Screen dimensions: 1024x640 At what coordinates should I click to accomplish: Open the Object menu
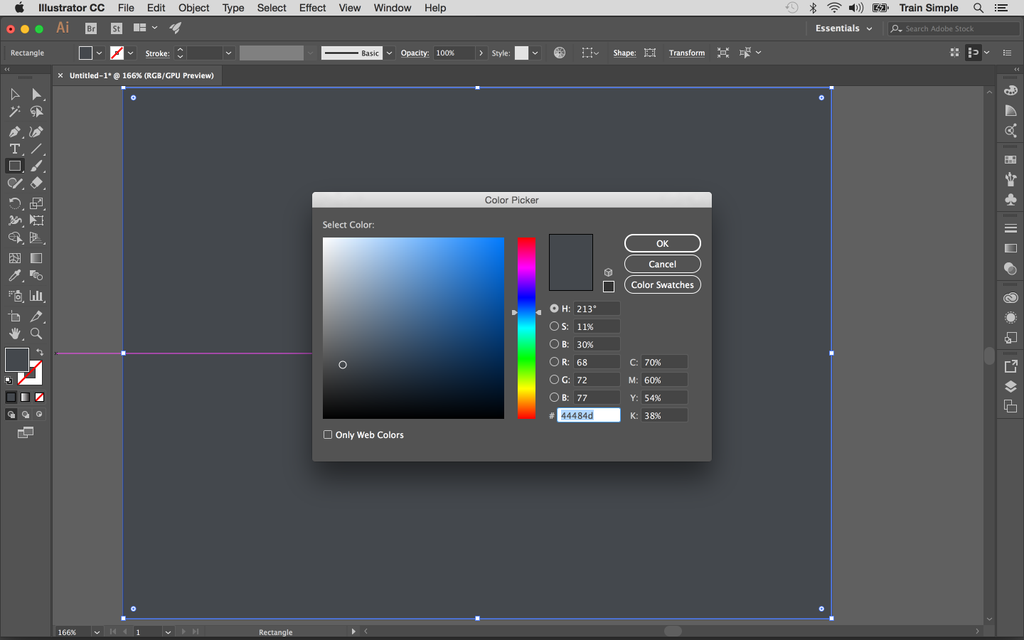193,8
